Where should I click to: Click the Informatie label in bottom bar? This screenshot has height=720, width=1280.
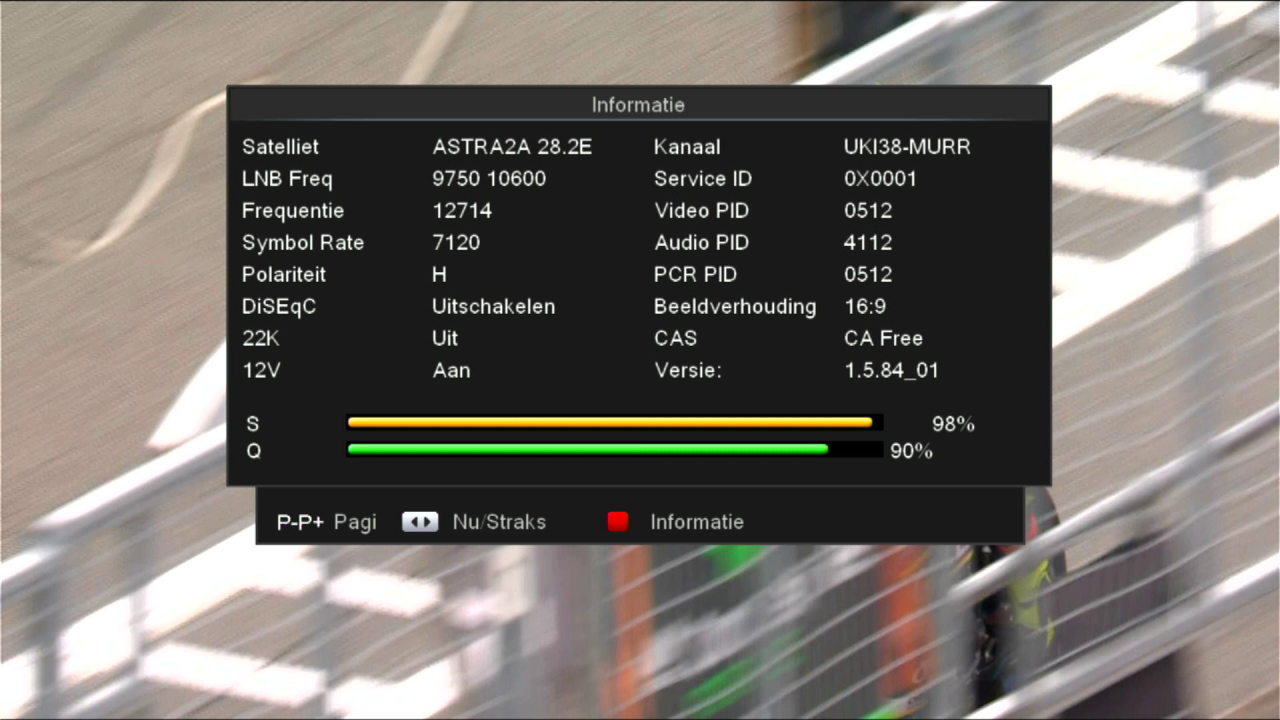697,522
